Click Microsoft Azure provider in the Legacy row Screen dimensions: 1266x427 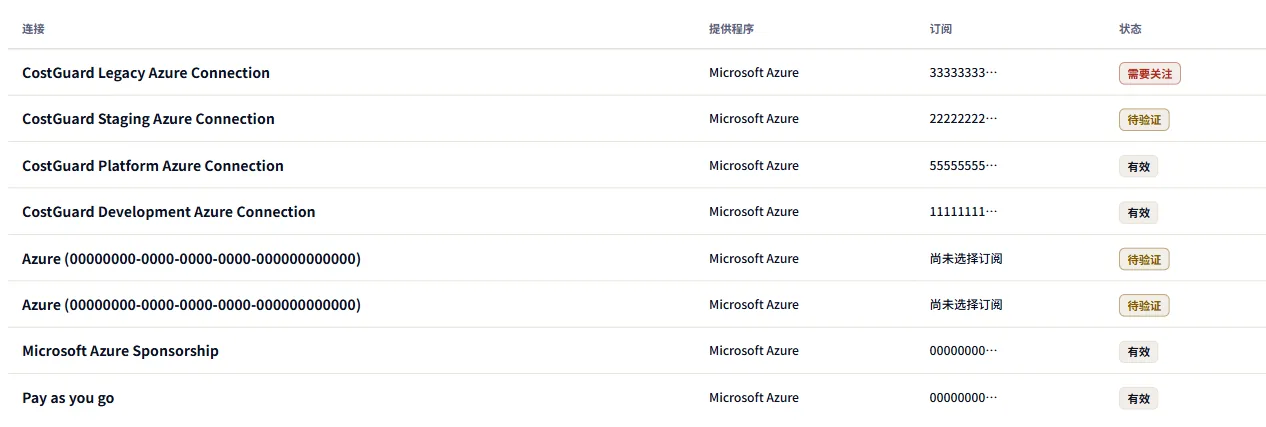click(754, 73)
